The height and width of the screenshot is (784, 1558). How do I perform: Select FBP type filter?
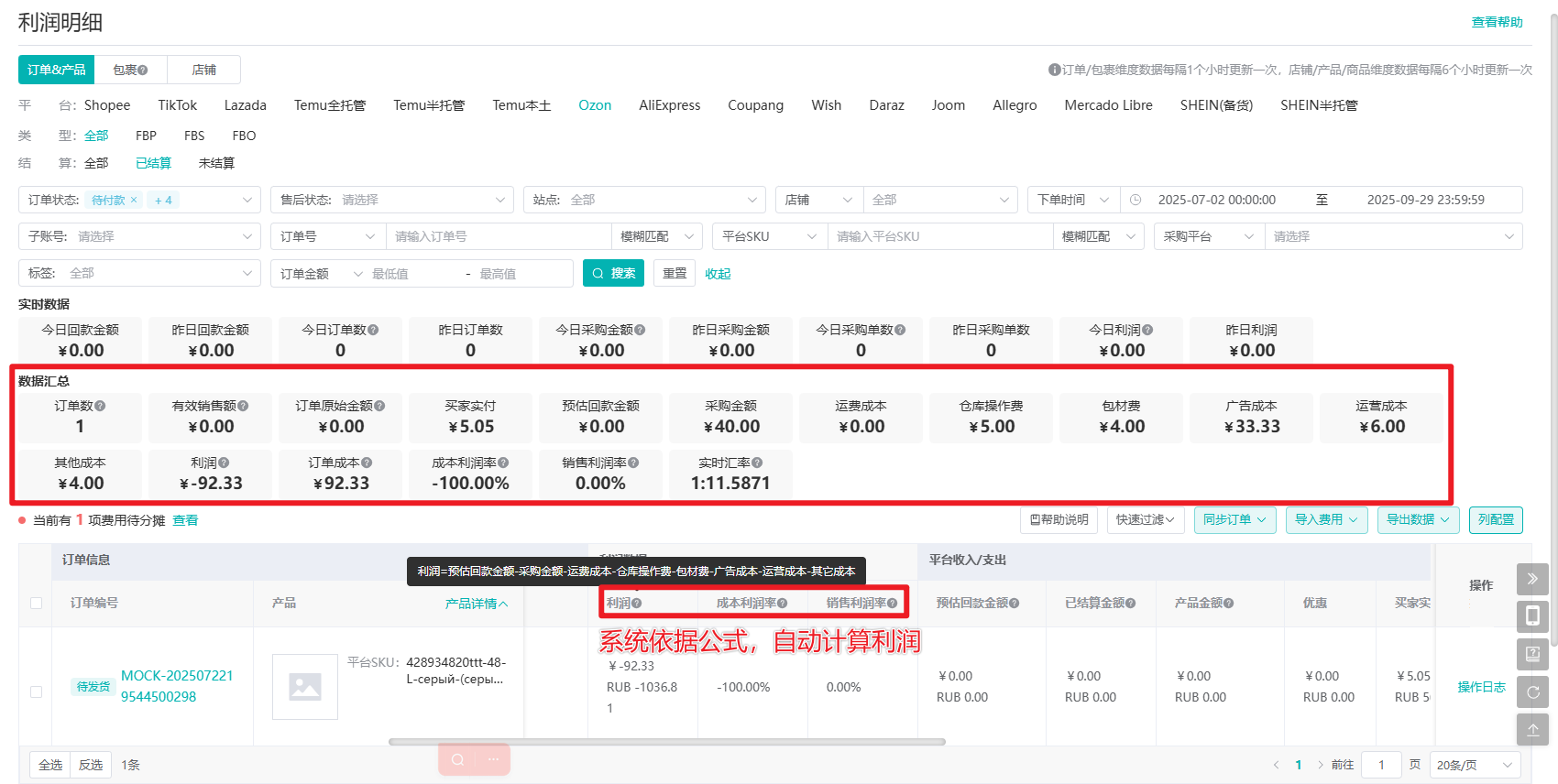(x=146, y=136)
